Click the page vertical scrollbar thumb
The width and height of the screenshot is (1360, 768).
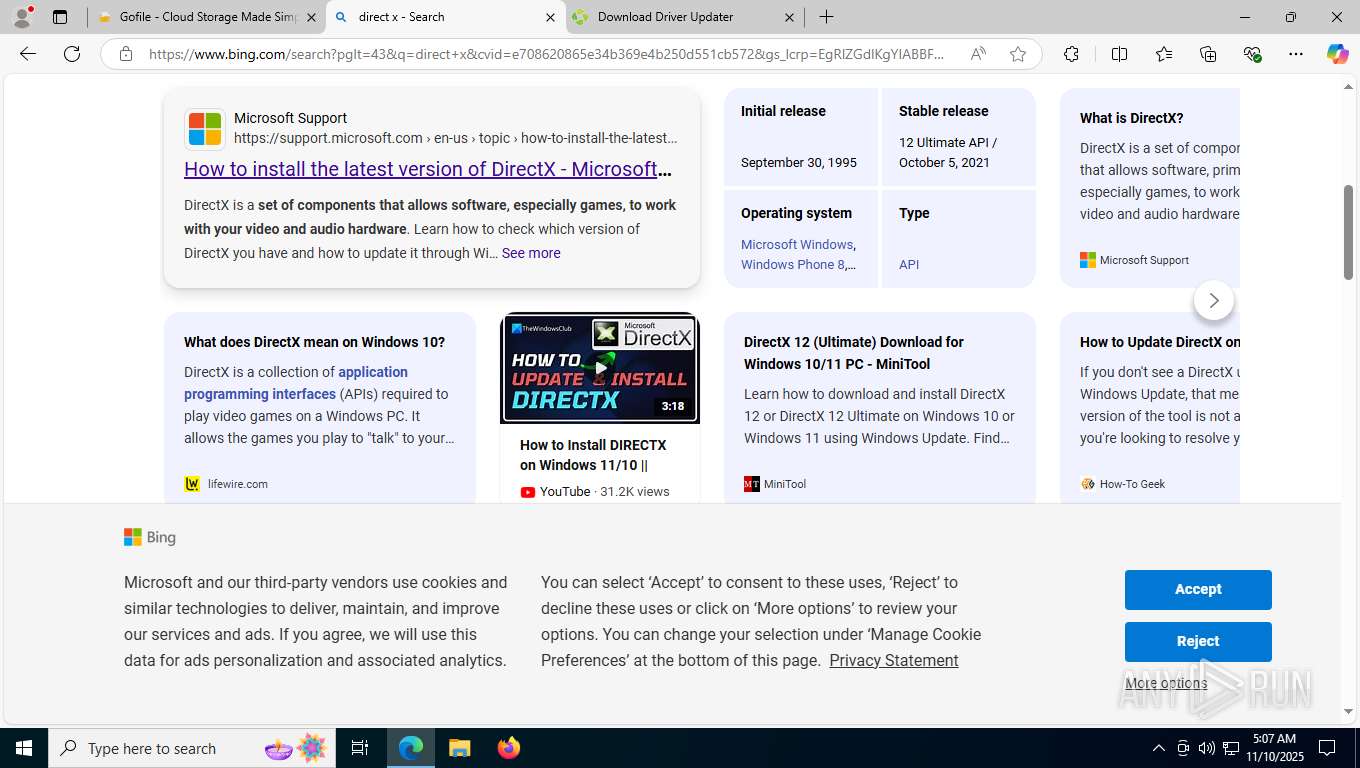click(x=1348, y=232)
